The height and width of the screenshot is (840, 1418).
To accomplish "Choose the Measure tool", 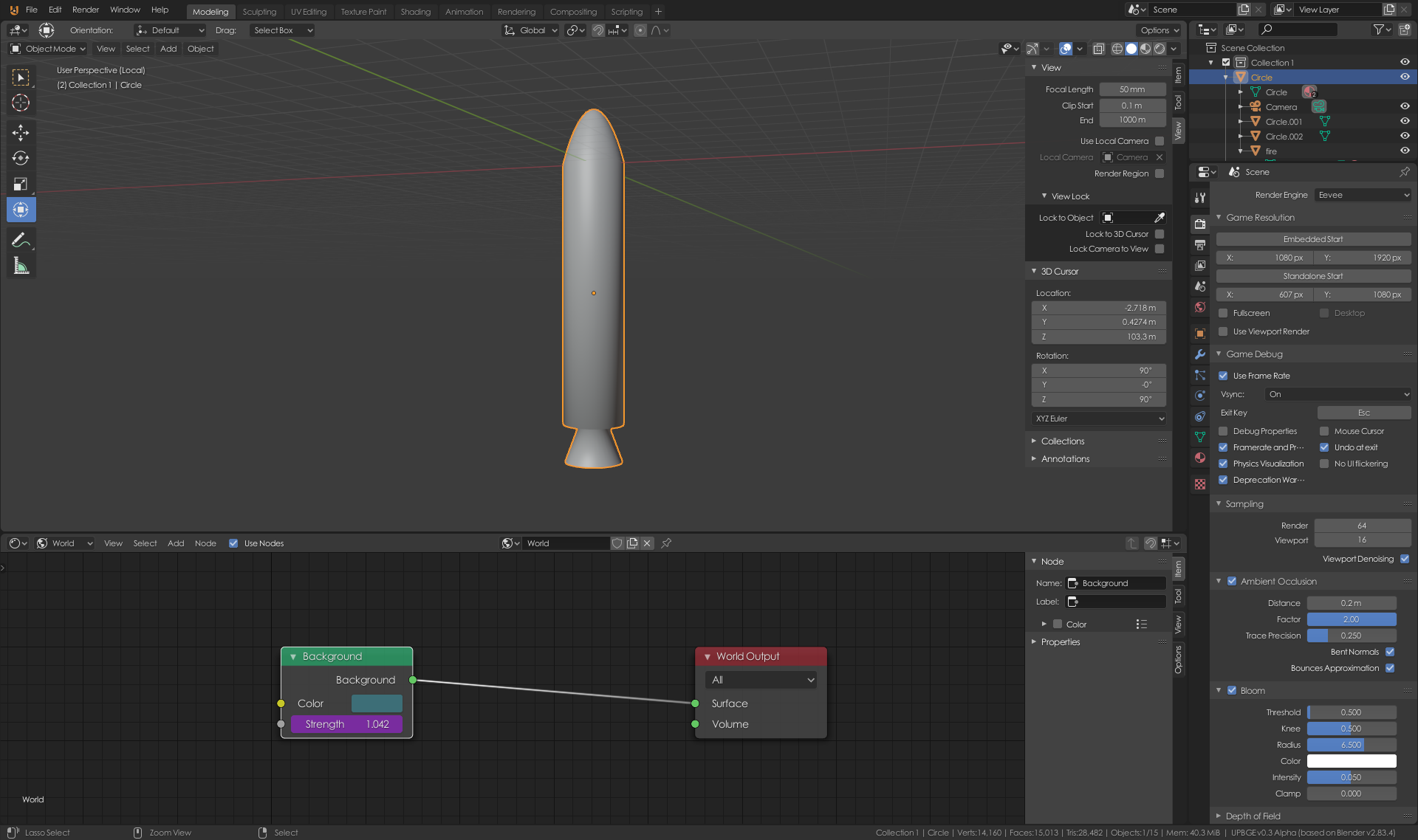I will point(21,266).
